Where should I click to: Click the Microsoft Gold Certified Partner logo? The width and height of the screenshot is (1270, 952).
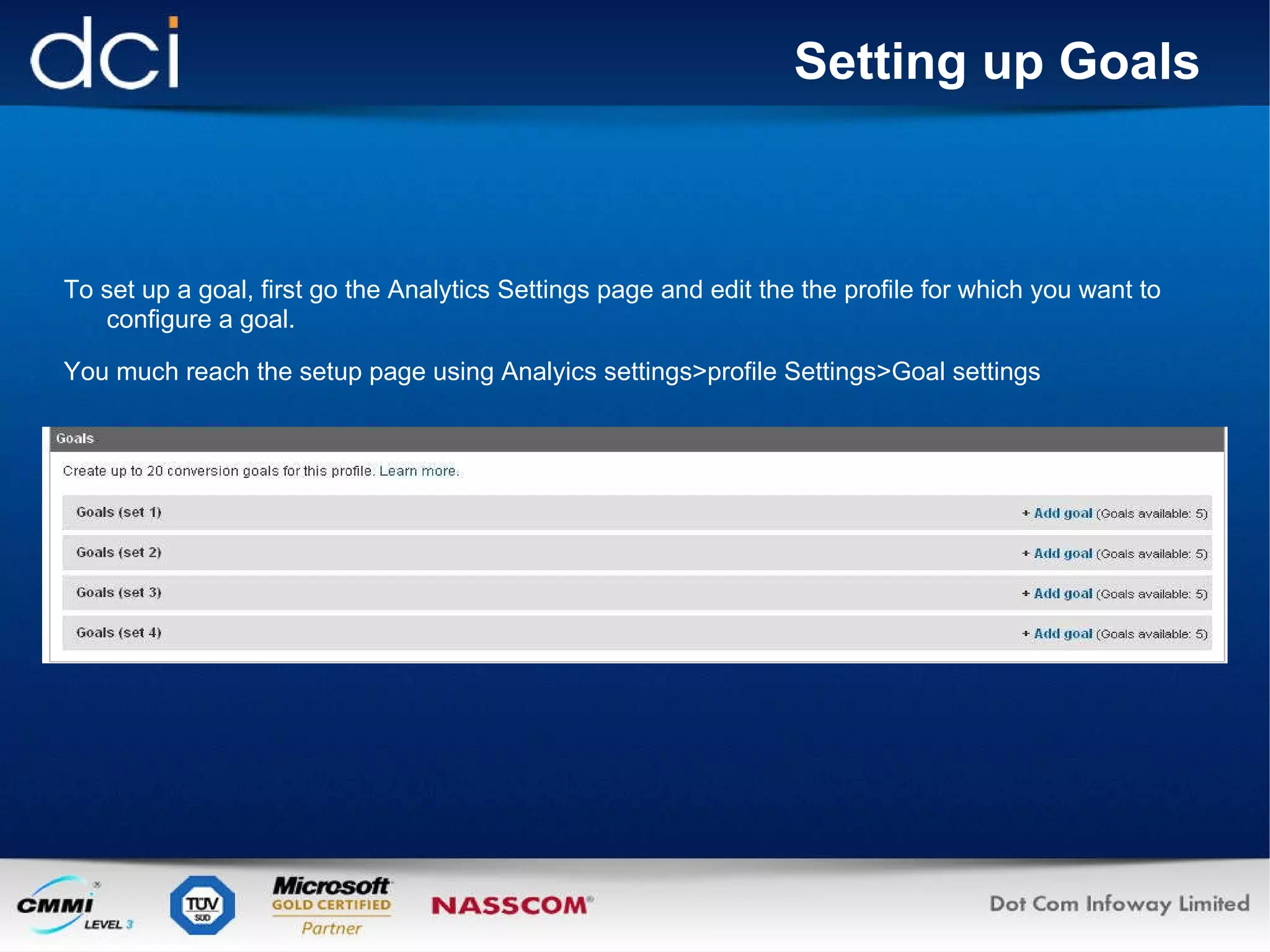tap(332, 905)
